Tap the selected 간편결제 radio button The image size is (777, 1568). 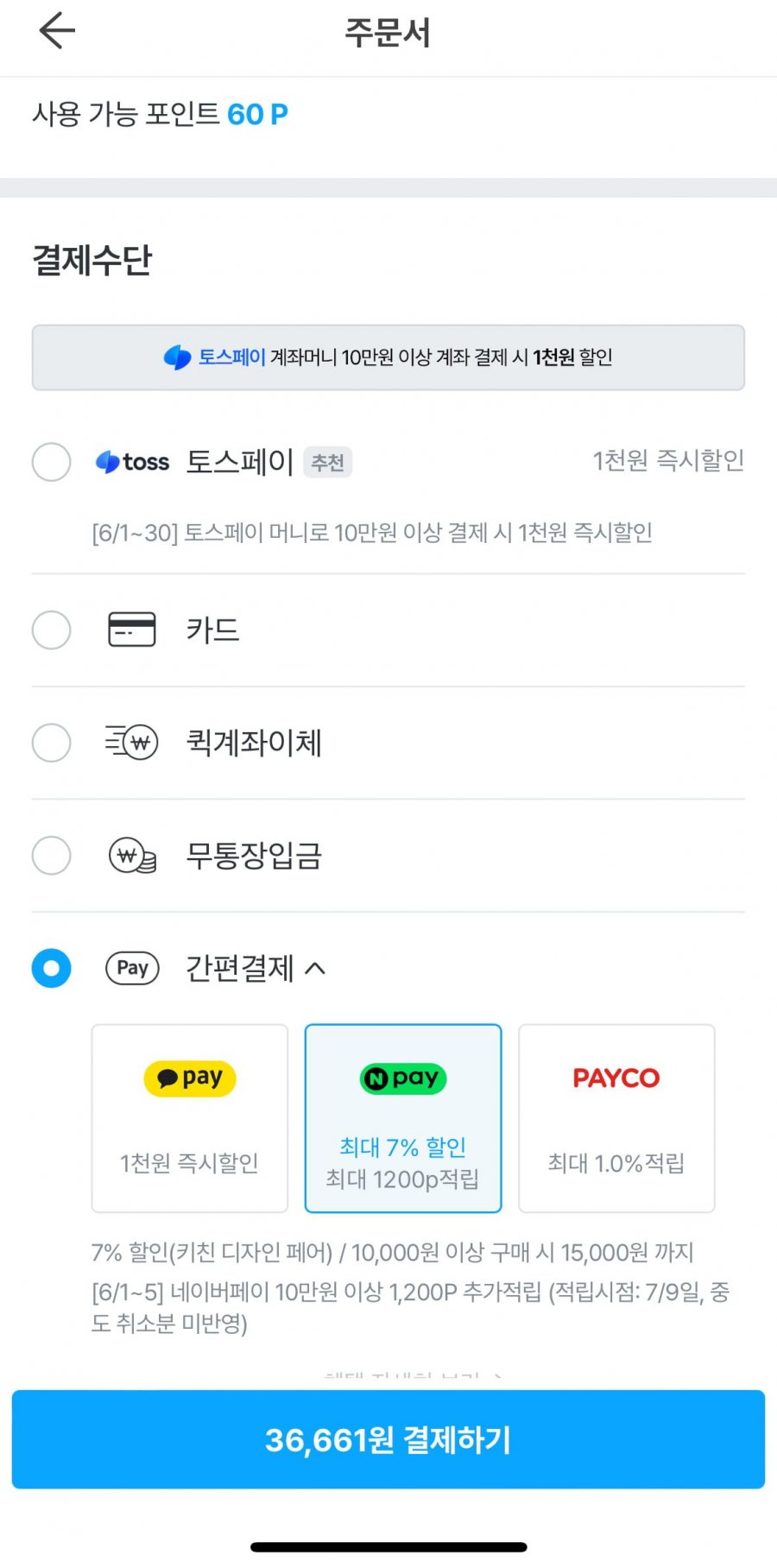pyautogui.click(x=52, y=968)
